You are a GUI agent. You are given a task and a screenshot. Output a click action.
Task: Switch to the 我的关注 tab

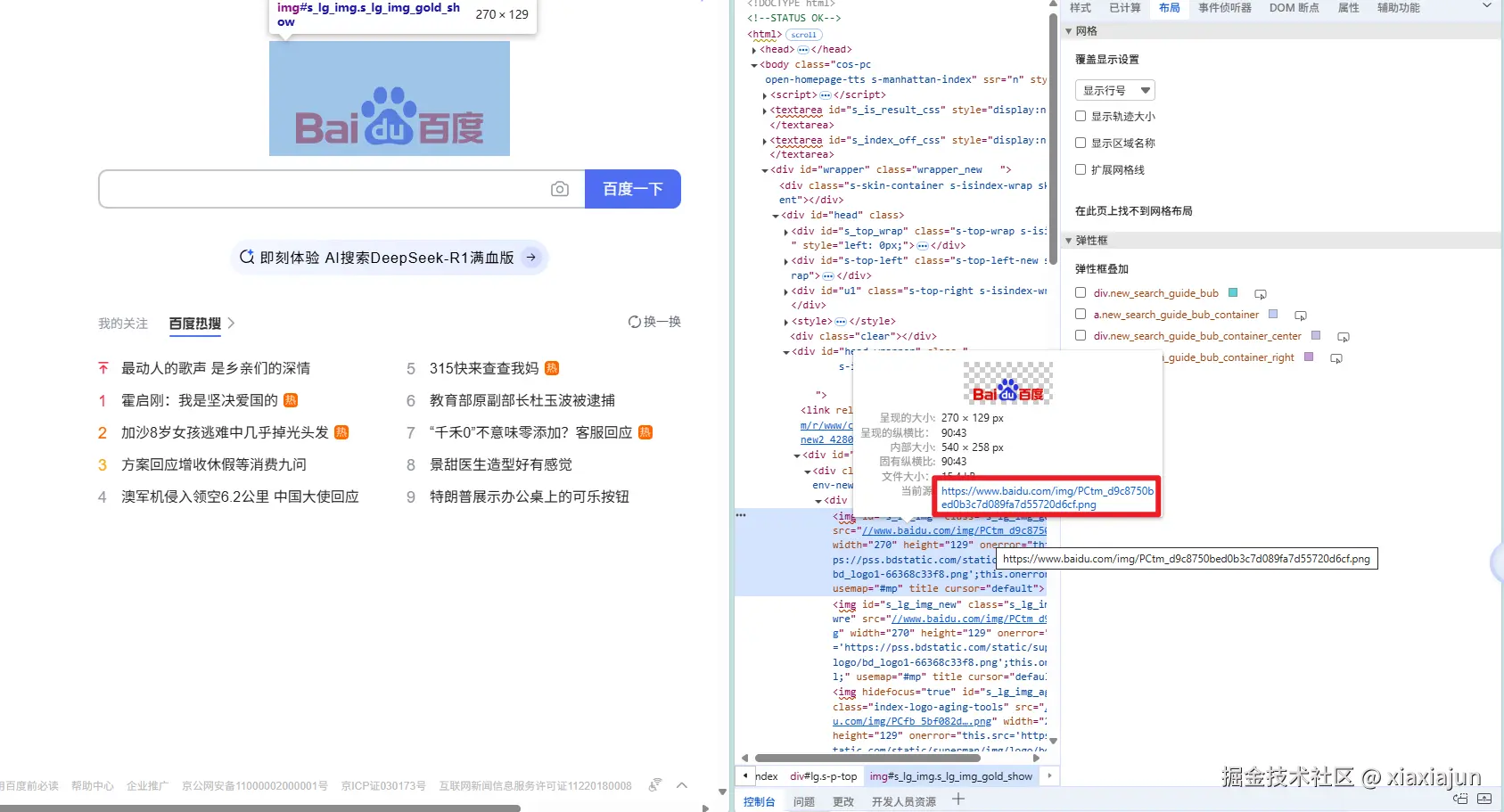(x=123, y=324)
